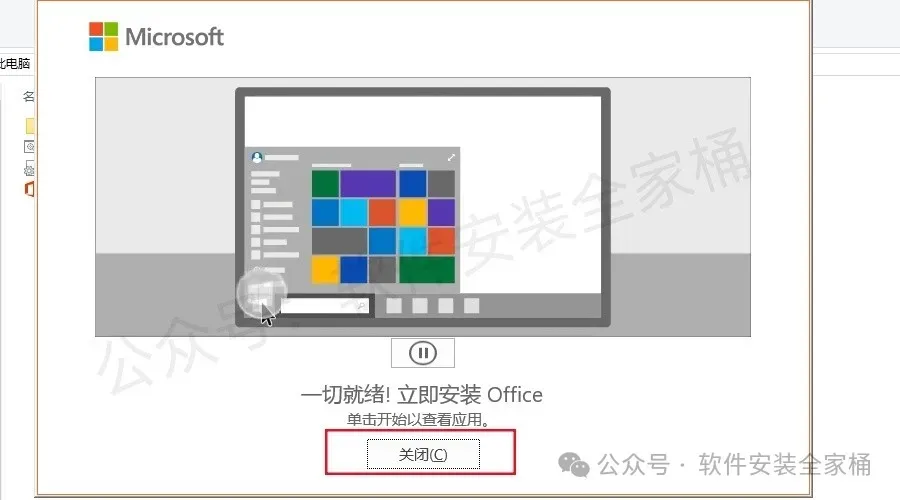This screenshot has width=900, height=500.
Task: Click the Microsoft four-color logo
Action: click(x=103, y=37)
